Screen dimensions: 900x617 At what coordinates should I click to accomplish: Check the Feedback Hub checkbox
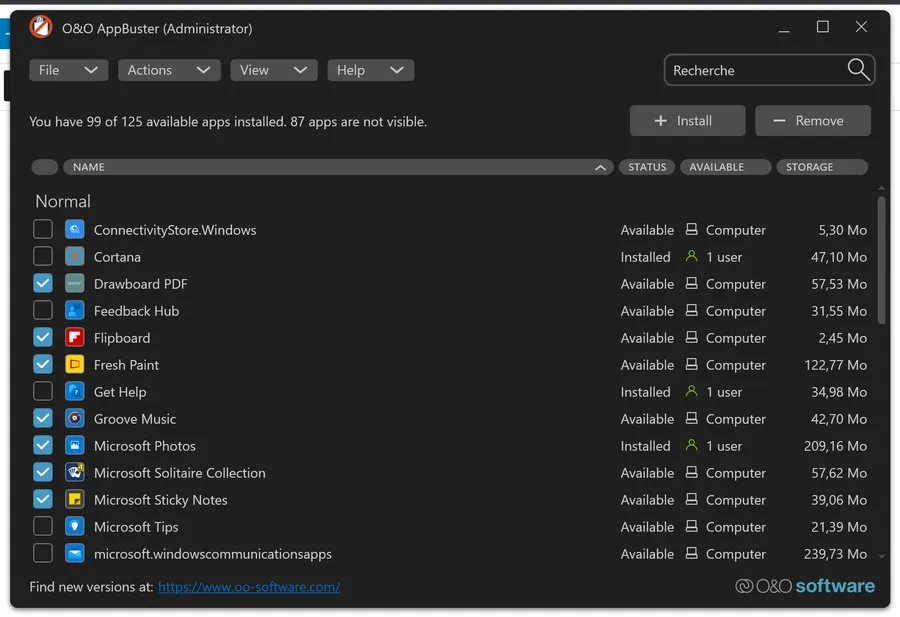[x=43, y=310]
